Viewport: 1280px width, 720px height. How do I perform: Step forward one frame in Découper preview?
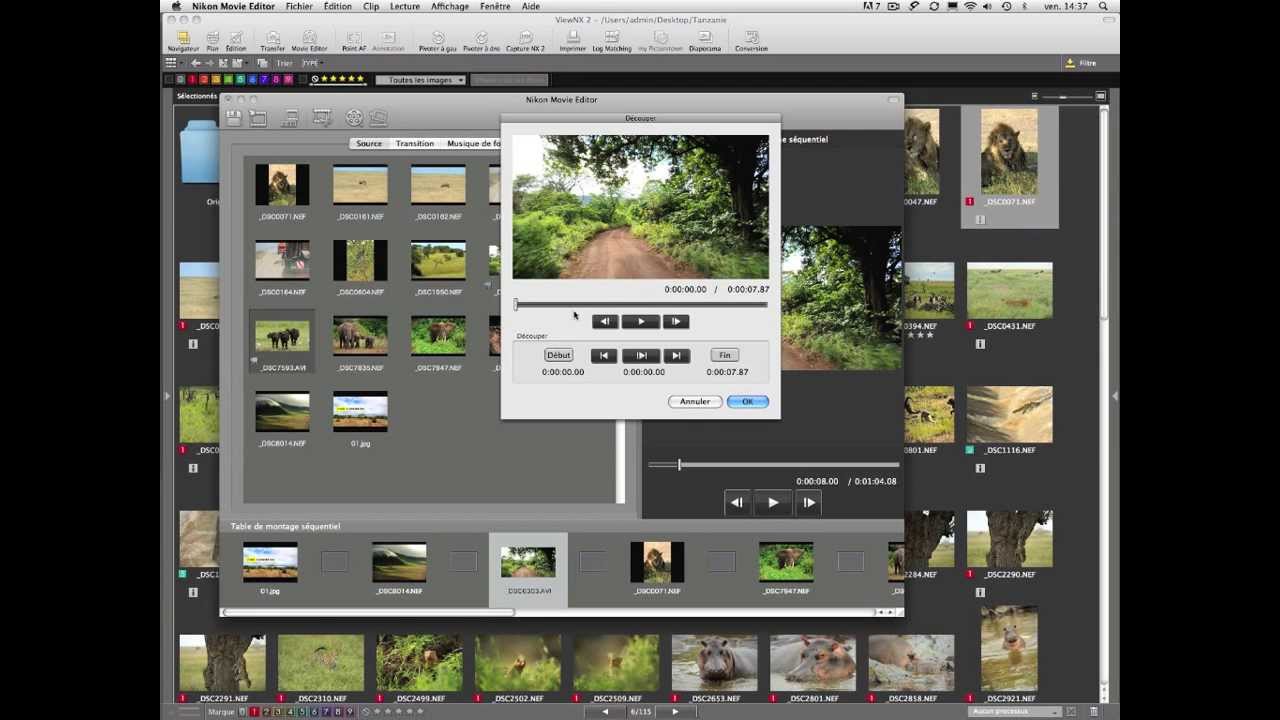(676, 321)
